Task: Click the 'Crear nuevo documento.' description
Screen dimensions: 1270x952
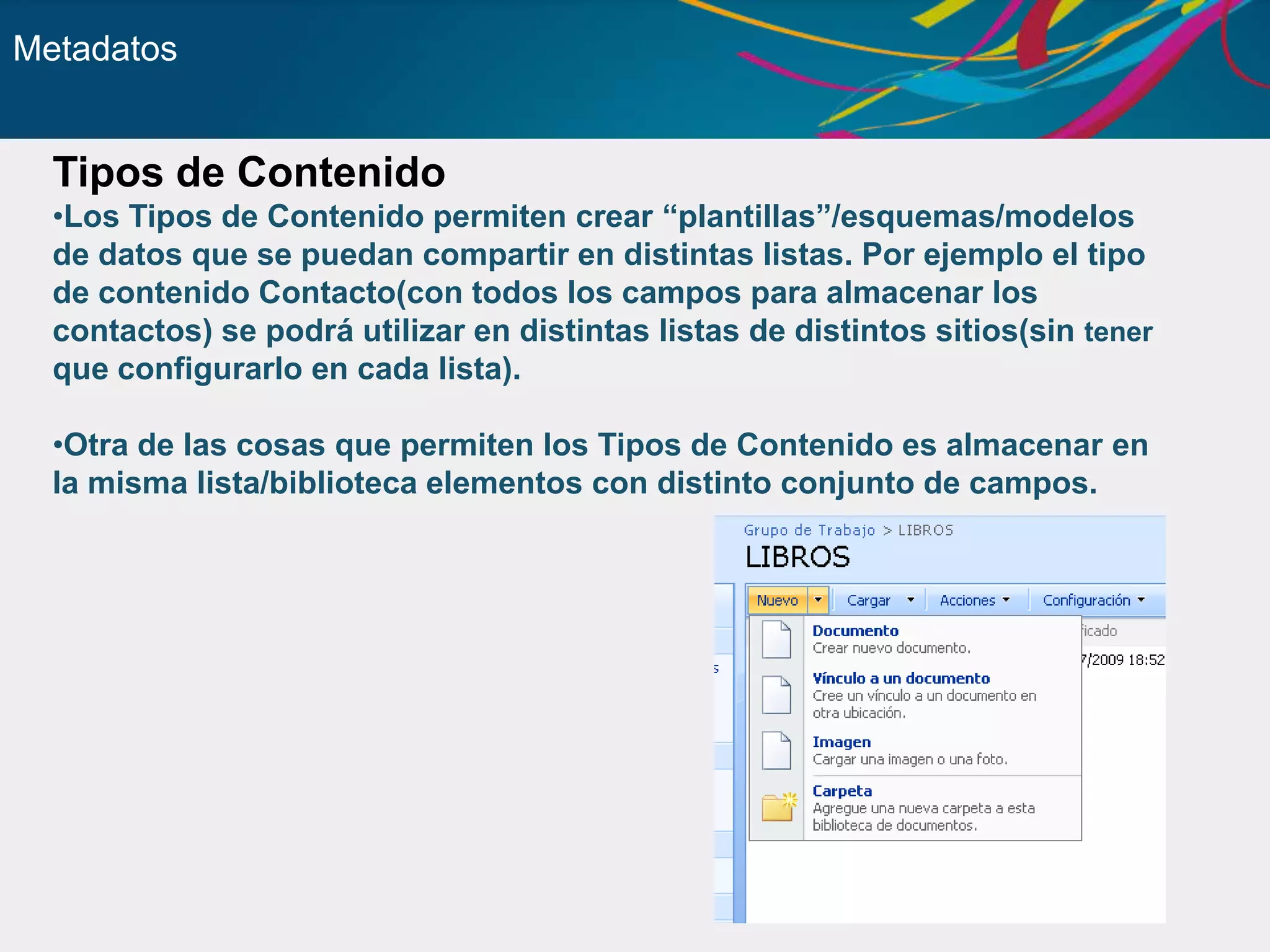Action: tap(892, 648)
